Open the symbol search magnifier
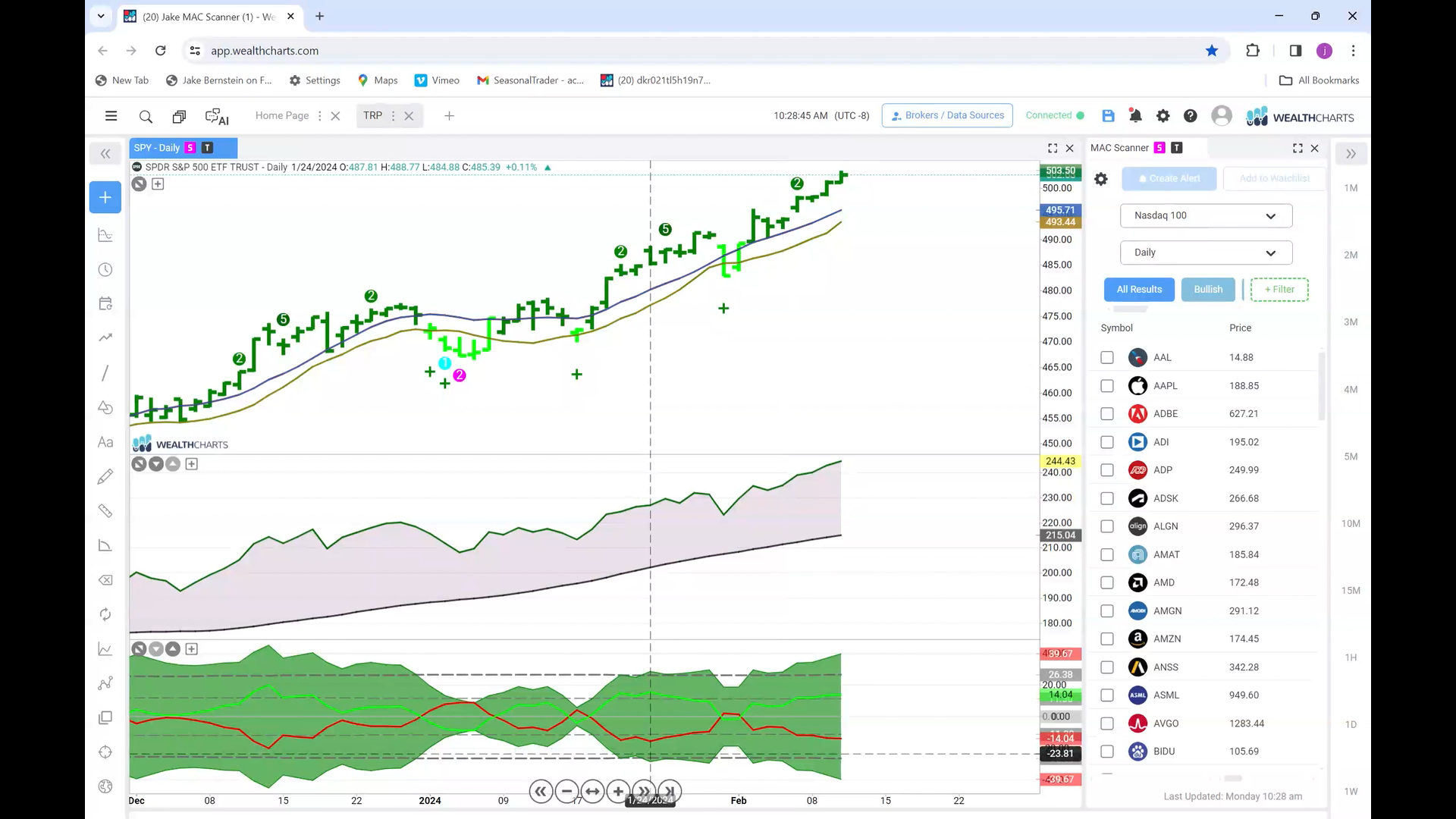Viewport: 1456px width, 819px height. [146, 116]
